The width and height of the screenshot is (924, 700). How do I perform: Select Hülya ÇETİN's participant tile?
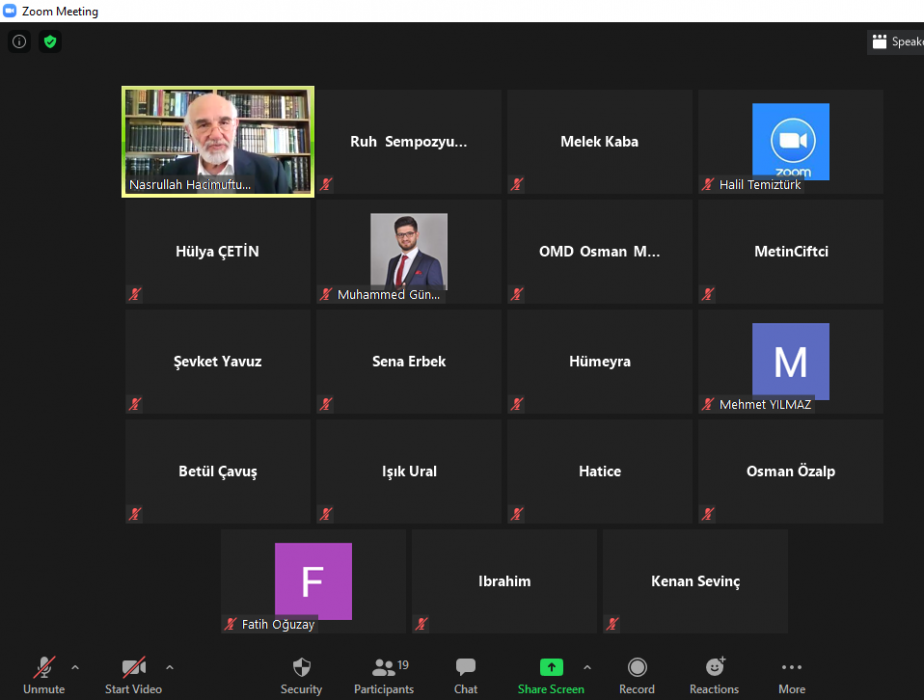coord(218,252)
